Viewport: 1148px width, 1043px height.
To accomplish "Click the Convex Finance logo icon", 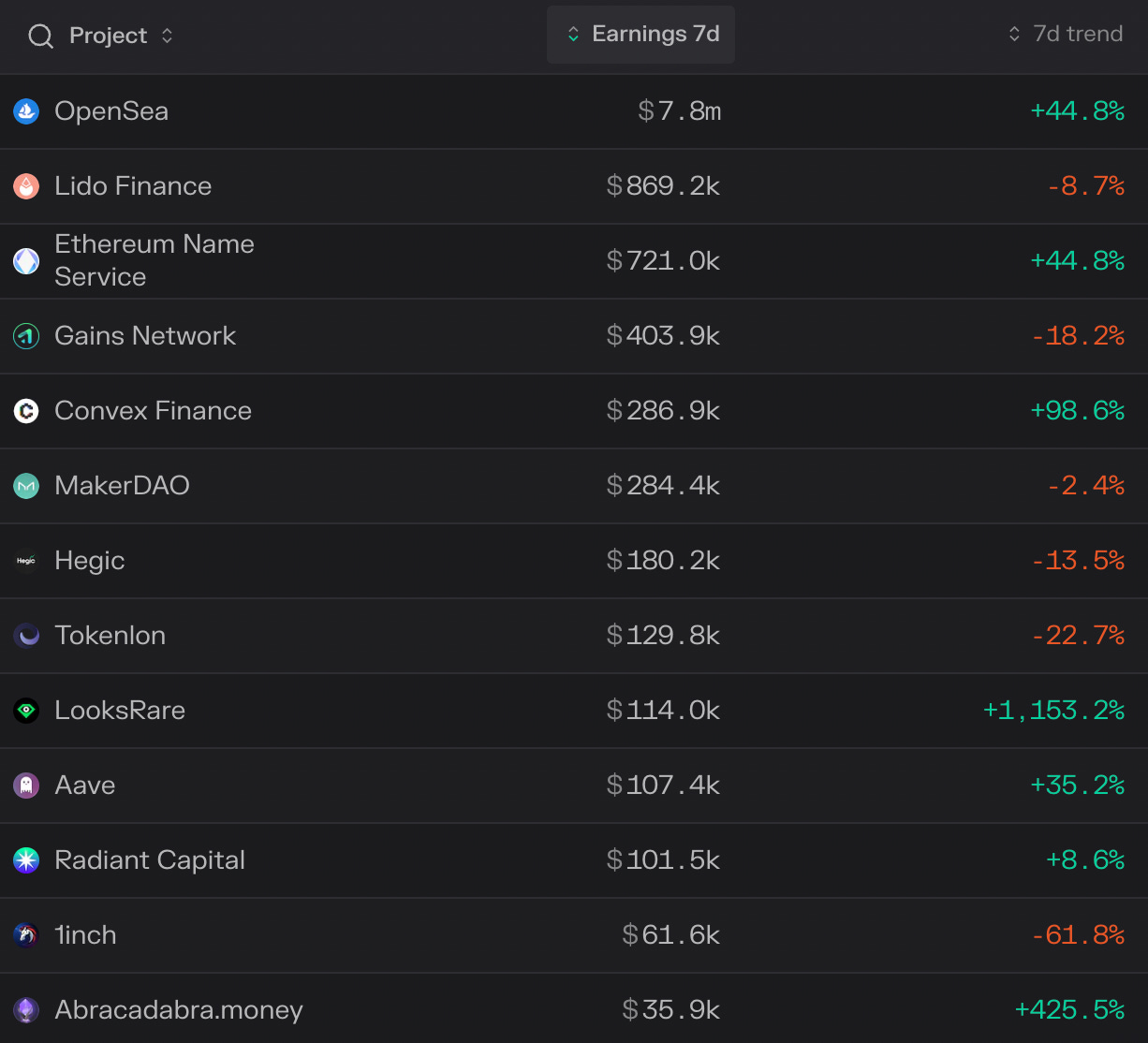I will tap(26, 411).
